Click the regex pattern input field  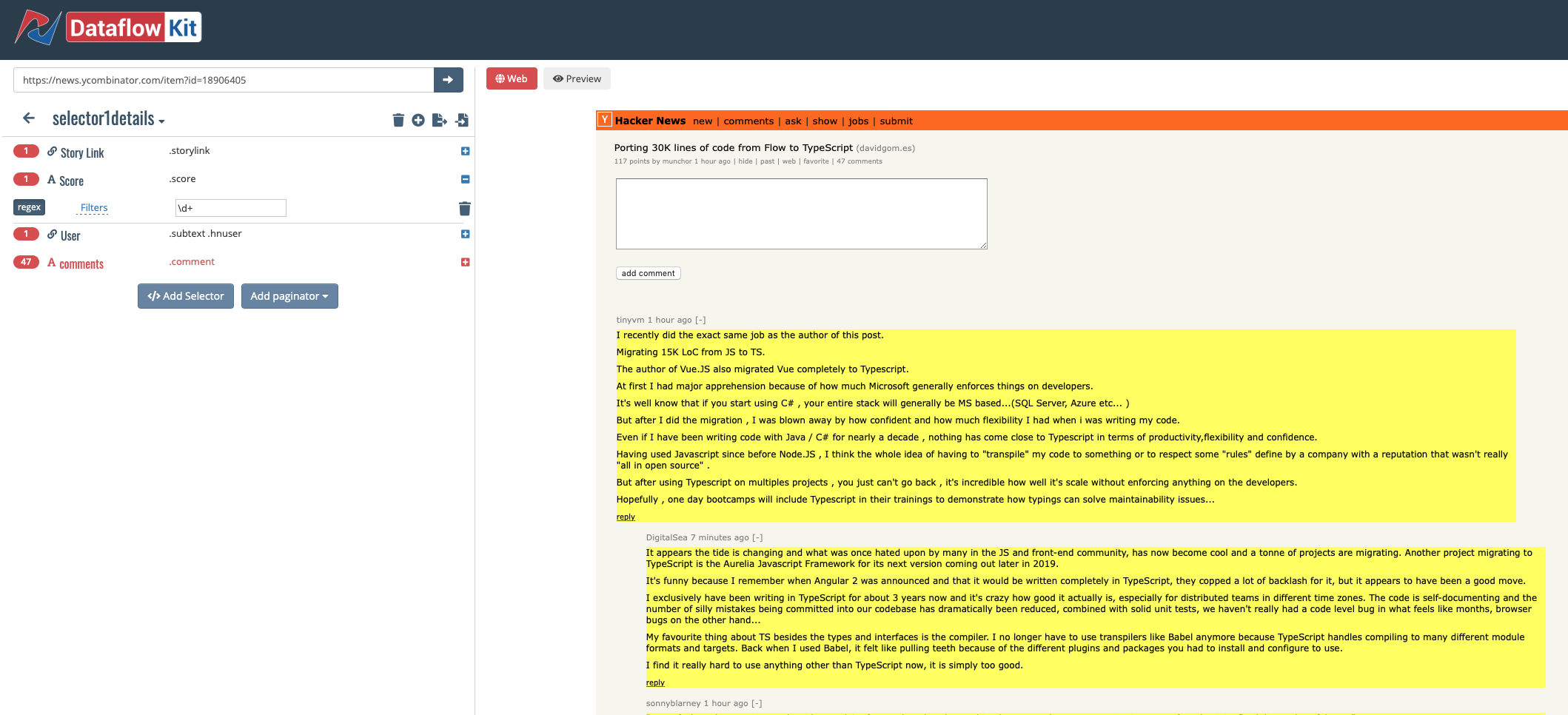pyautogui.click(x=230, y=208)
